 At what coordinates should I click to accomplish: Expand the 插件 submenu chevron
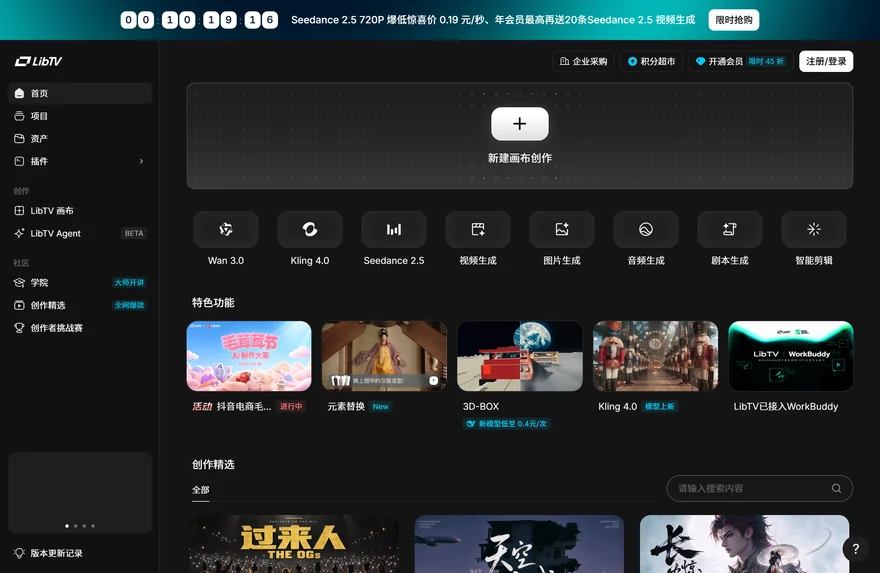click(141, 161)
